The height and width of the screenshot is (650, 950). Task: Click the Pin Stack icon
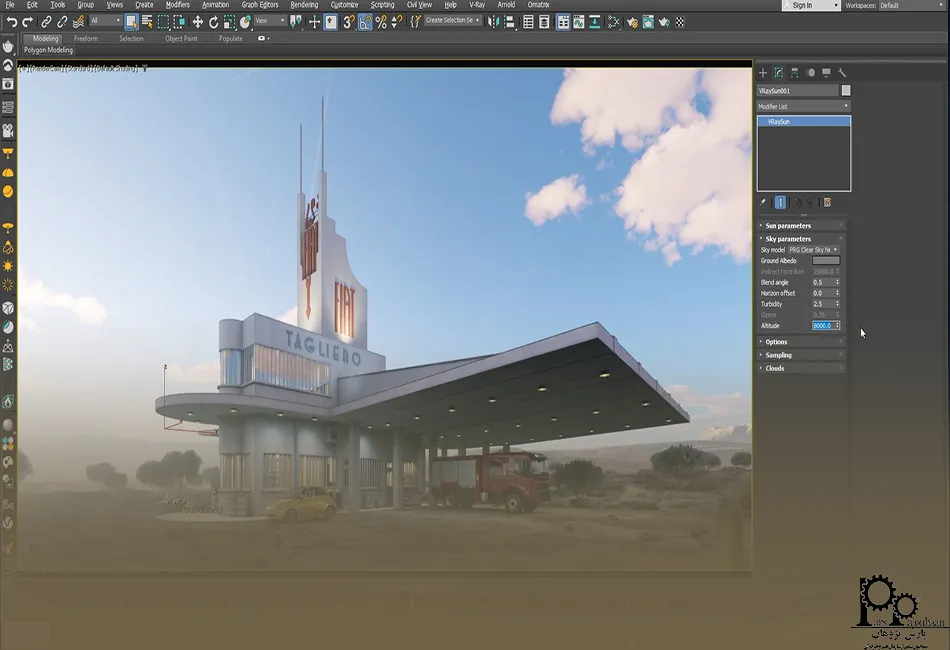tap(762, 202)
